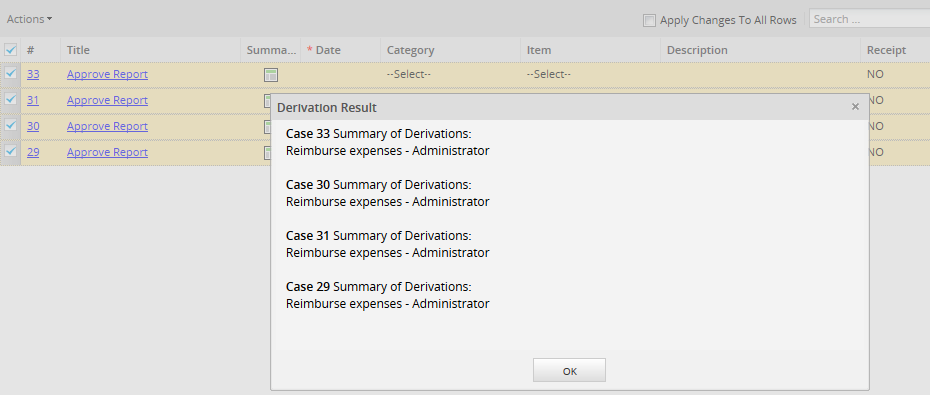Sort by the Title column header
930x395 pixels.
78,50
